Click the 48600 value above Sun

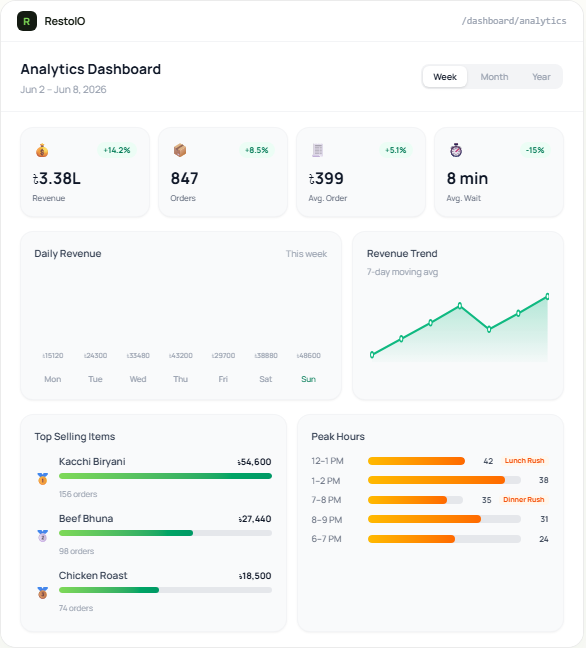pyautogui.click(x=309, y=355)
